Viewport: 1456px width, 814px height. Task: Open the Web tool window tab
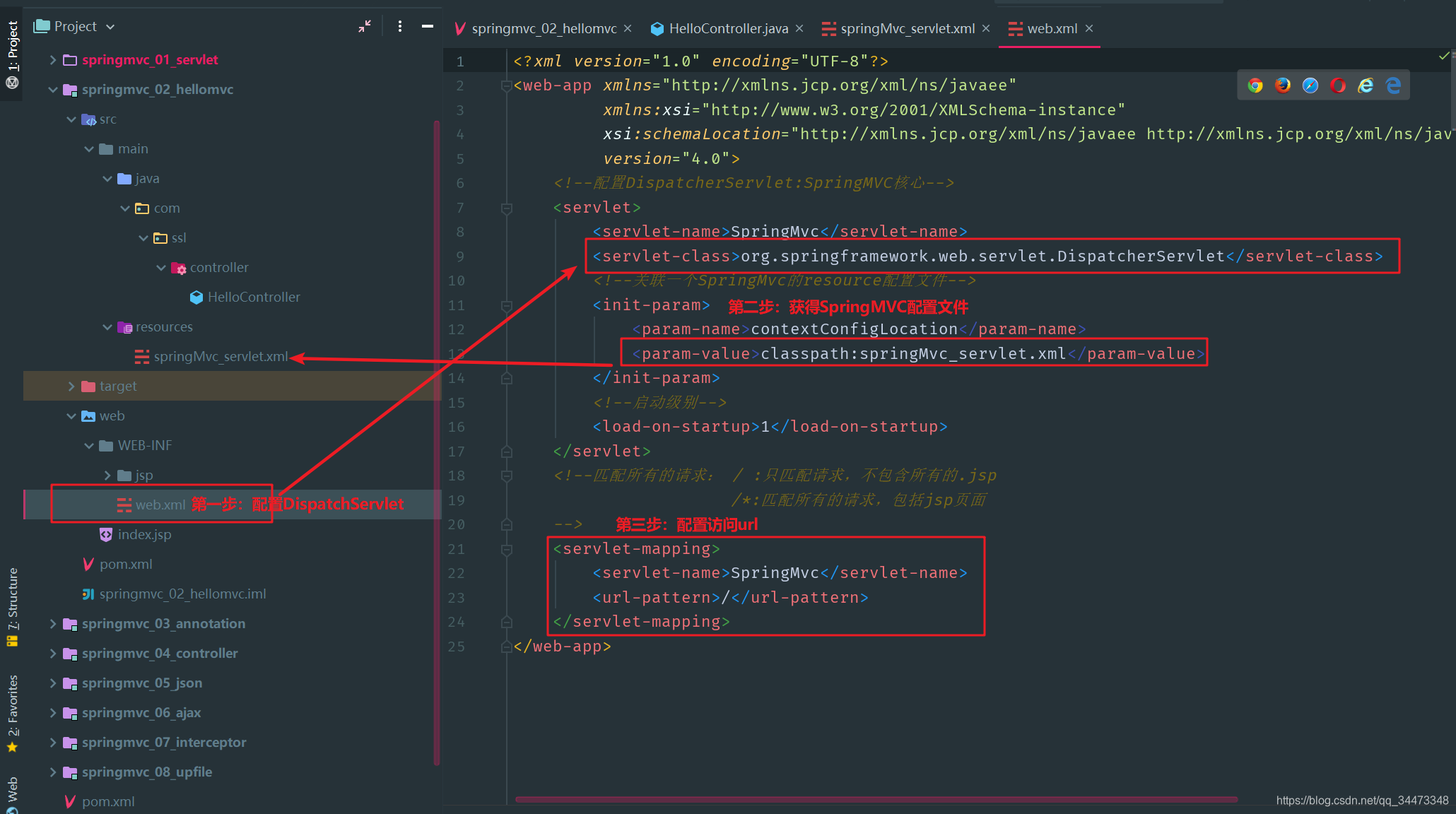coord(12,794)
